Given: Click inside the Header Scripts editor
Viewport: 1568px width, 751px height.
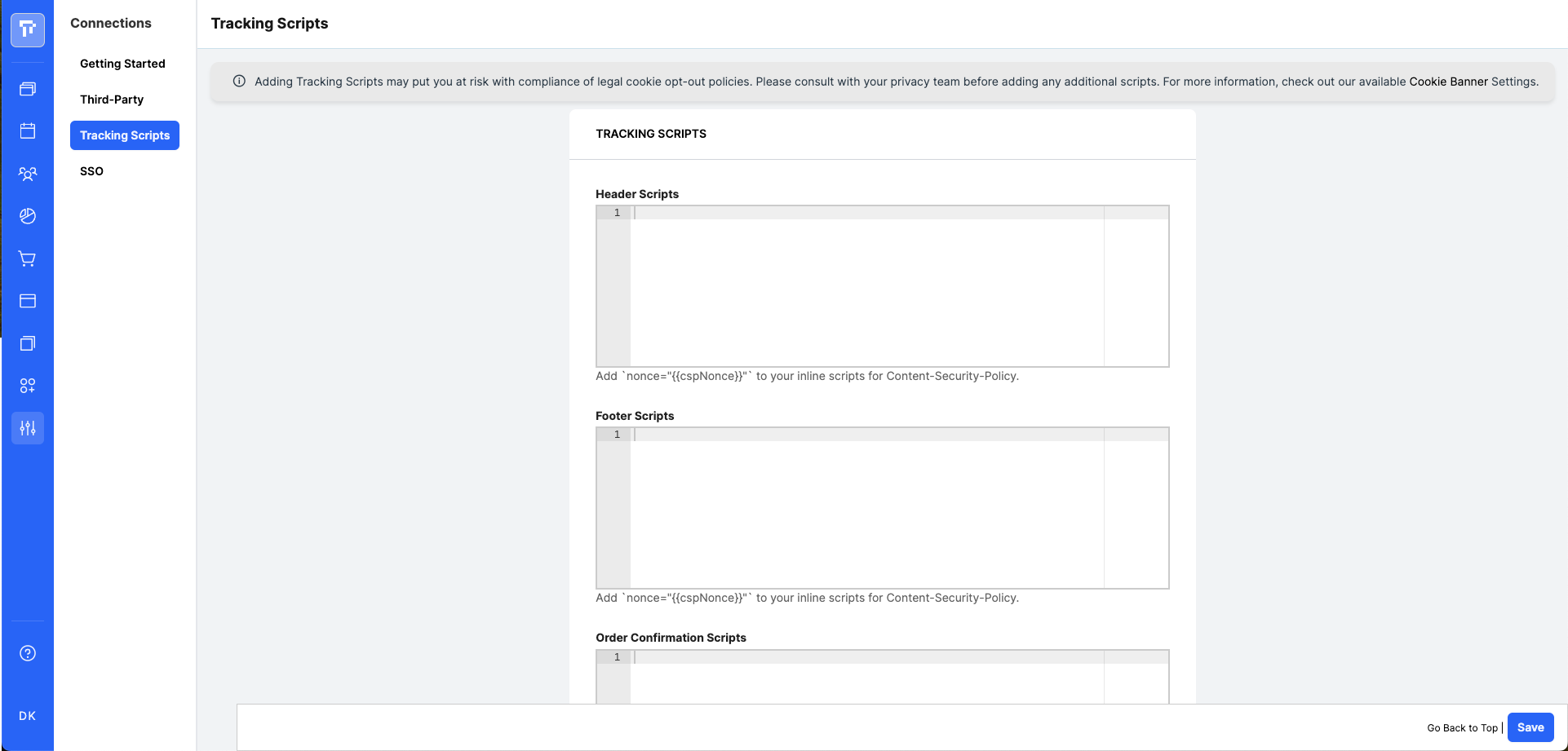Looking at the screenshot, I should [883, 286].
